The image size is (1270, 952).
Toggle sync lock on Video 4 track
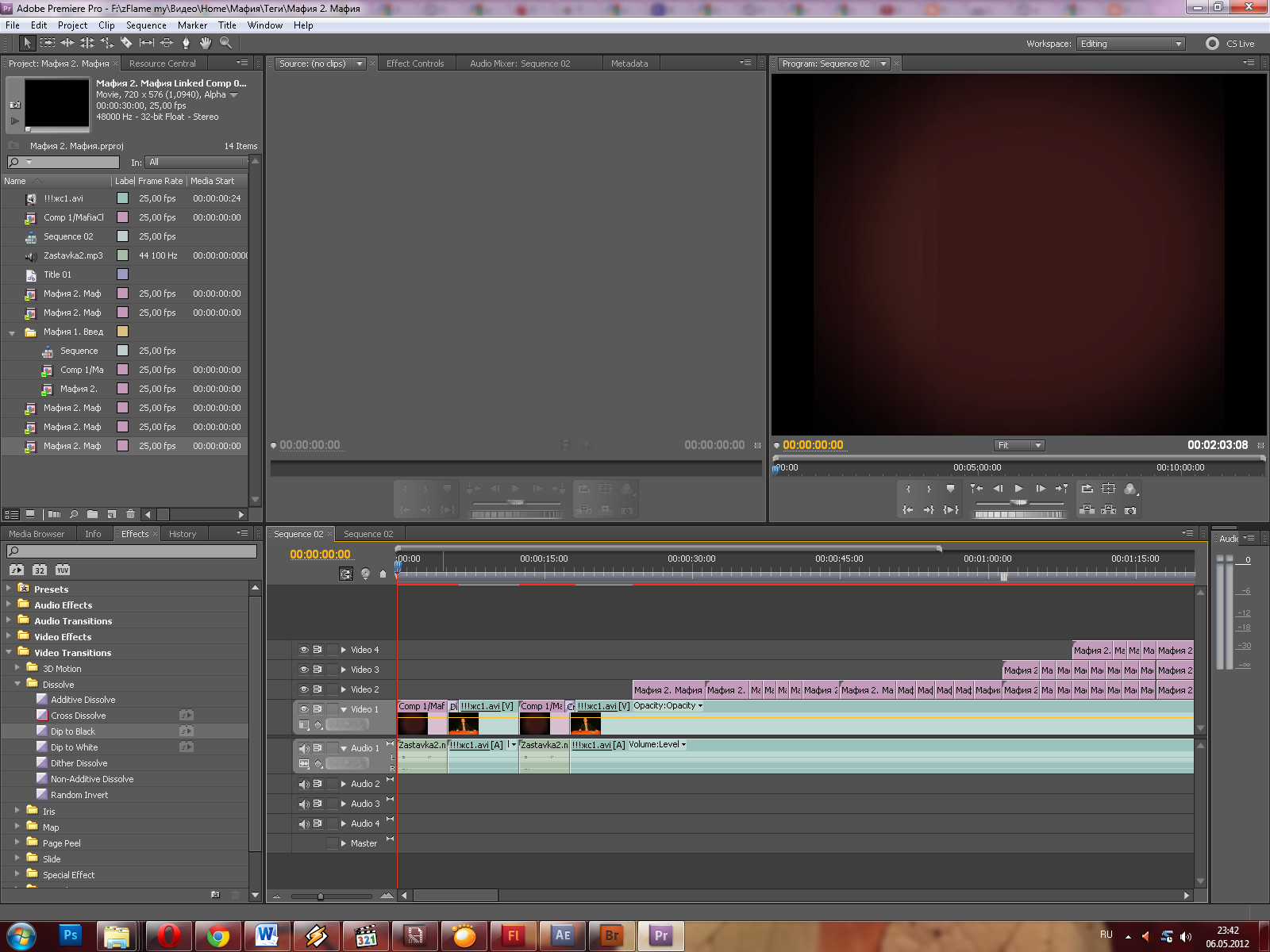[317, 650]
